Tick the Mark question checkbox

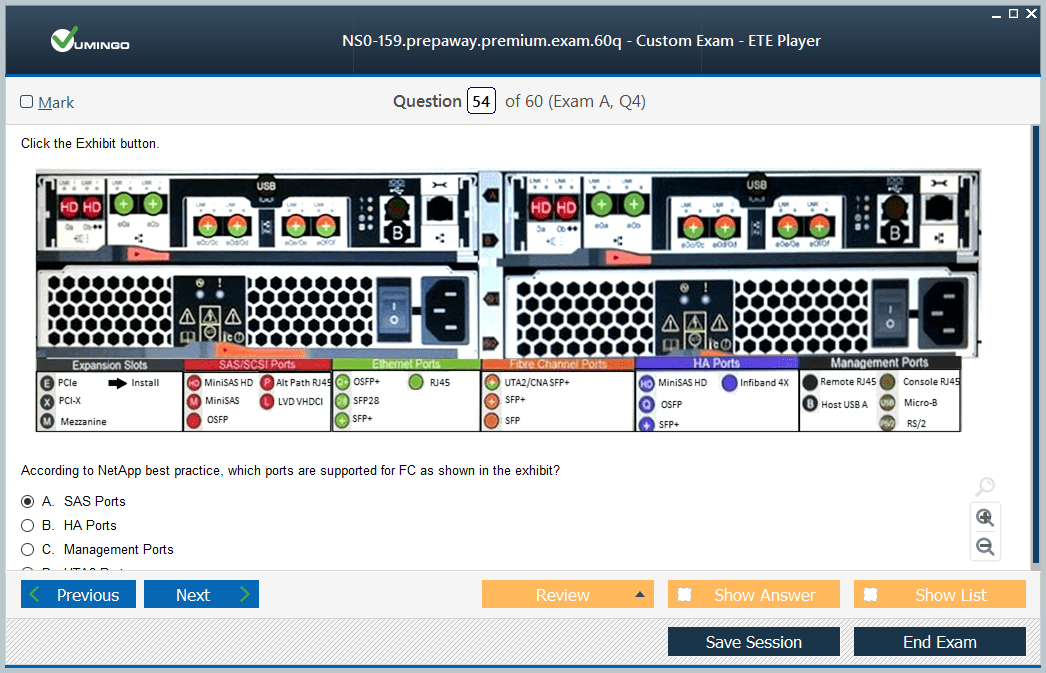27,102
